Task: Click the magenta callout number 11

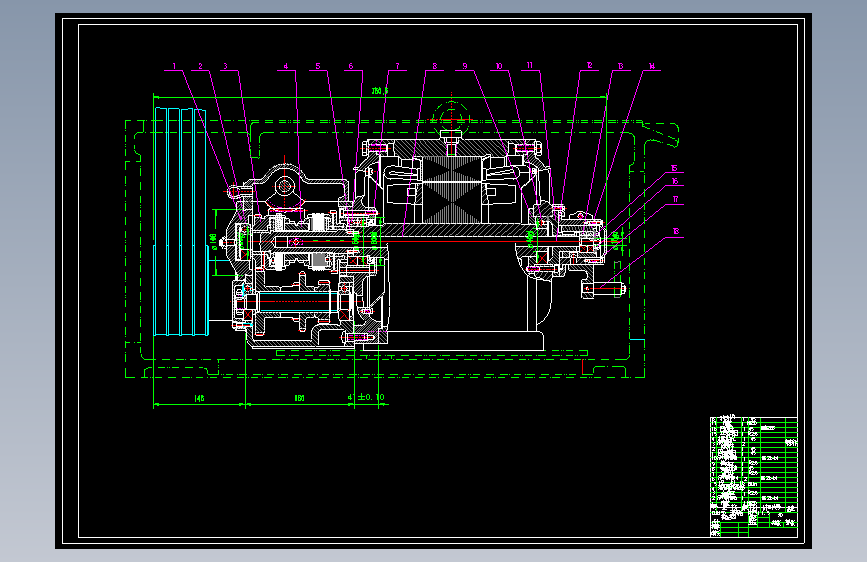Action: (x=530, y=66)
